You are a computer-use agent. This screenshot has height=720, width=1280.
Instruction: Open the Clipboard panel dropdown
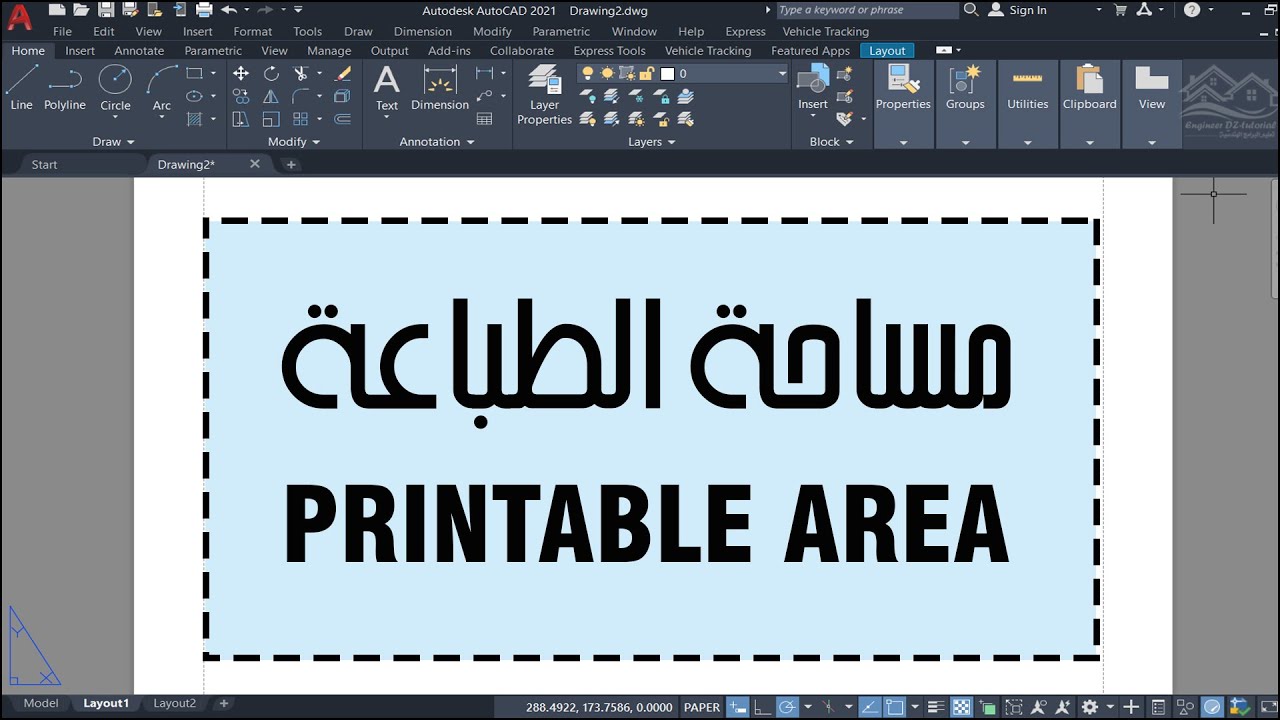[1090, 142]
